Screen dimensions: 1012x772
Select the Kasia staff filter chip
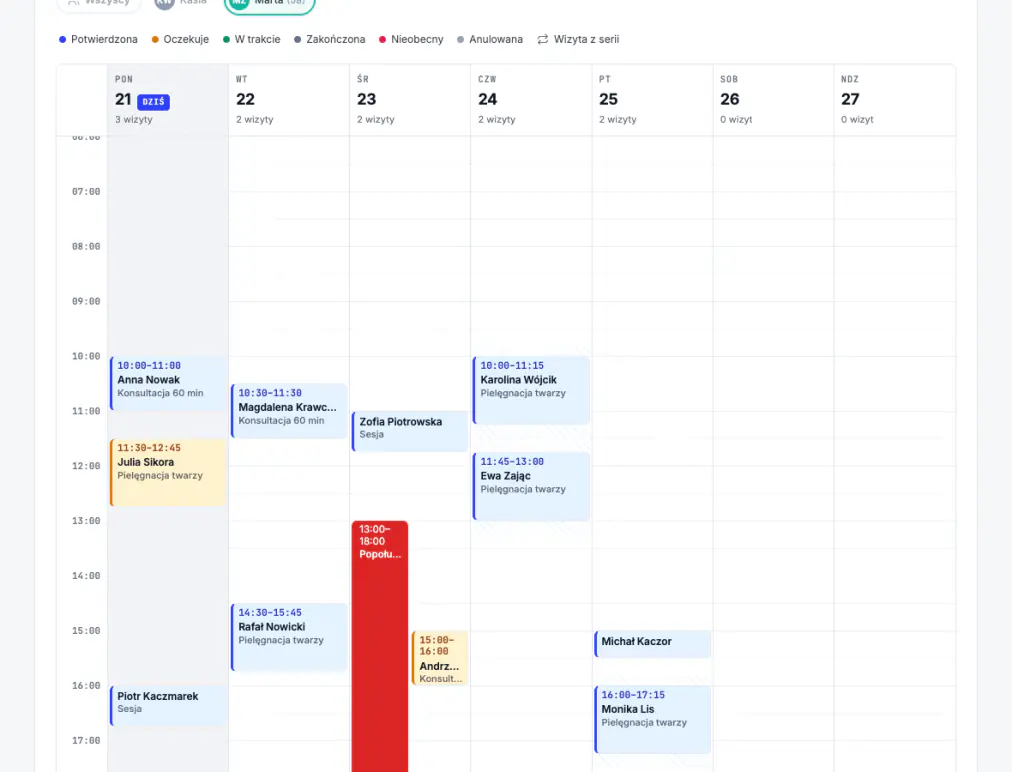(x=182, y=5)
